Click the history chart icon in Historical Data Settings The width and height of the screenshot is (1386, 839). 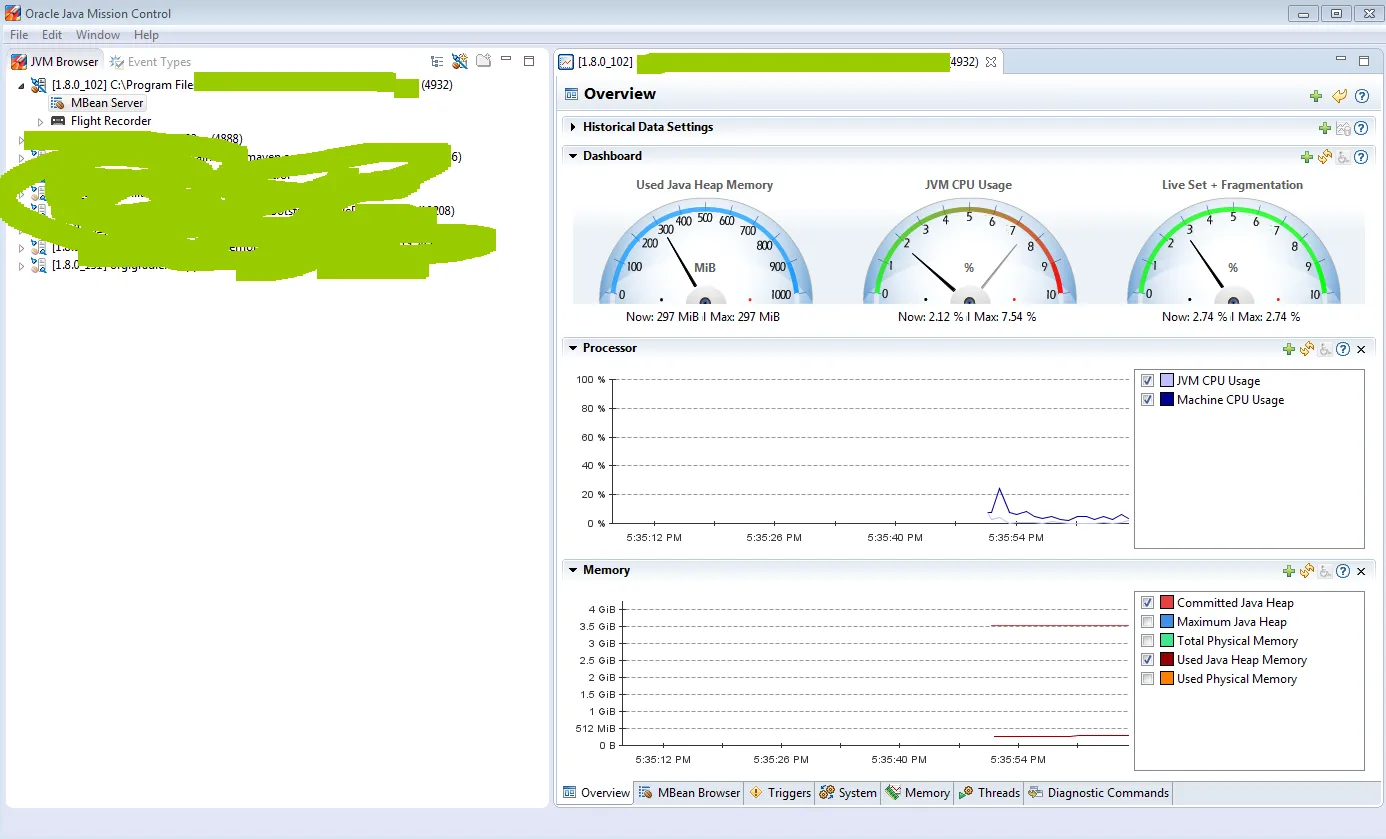coord(1343,128)
